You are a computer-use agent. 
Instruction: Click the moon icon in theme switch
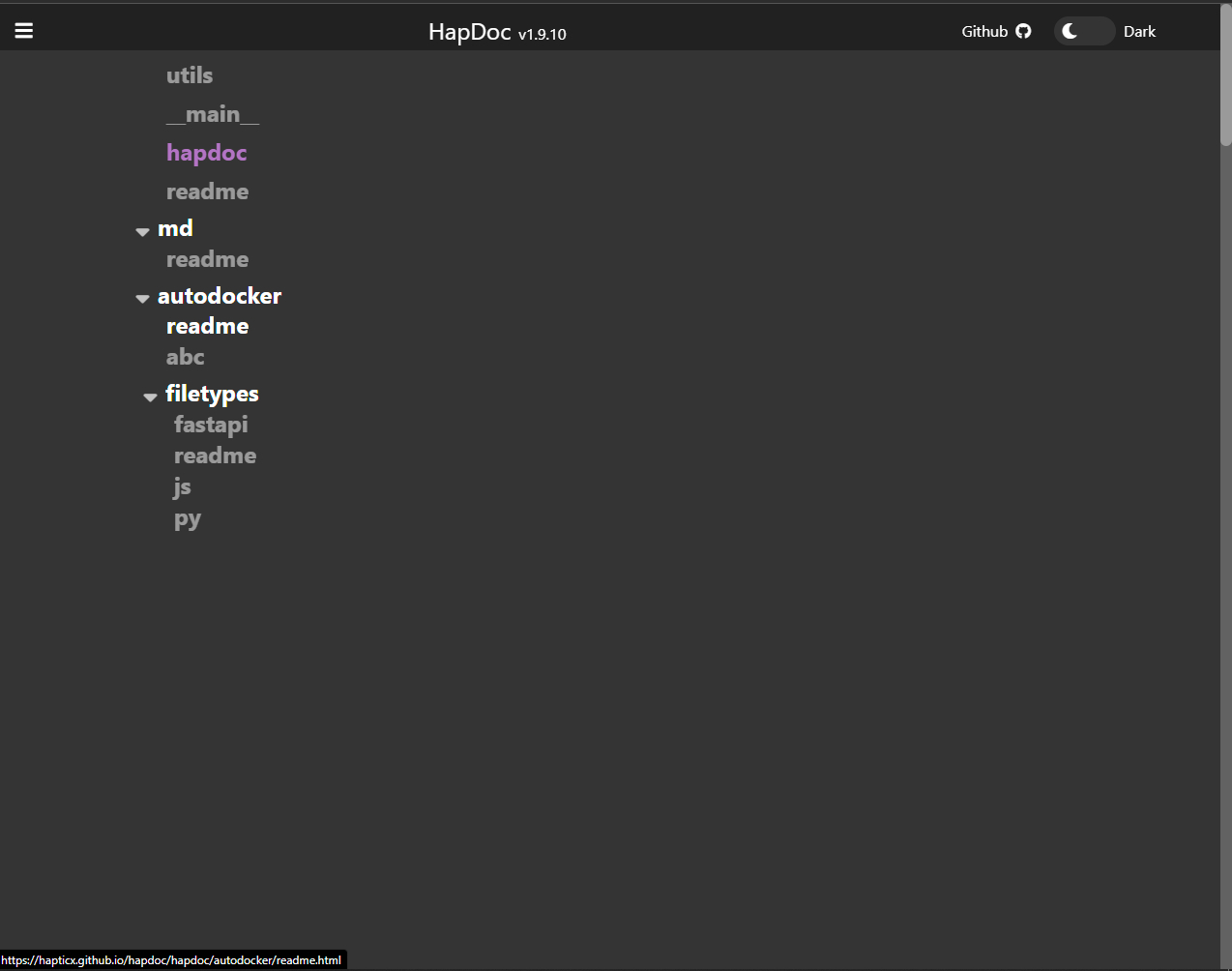(x=1070, y=31)
